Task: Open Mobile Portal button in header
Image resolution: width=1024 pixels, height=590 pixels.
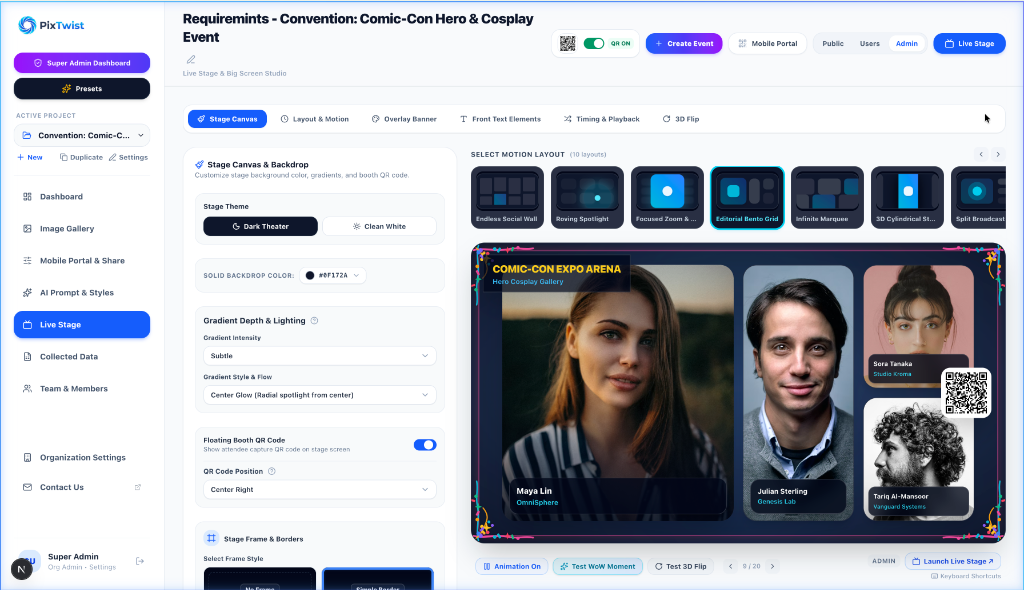Action: click(768, 44)
